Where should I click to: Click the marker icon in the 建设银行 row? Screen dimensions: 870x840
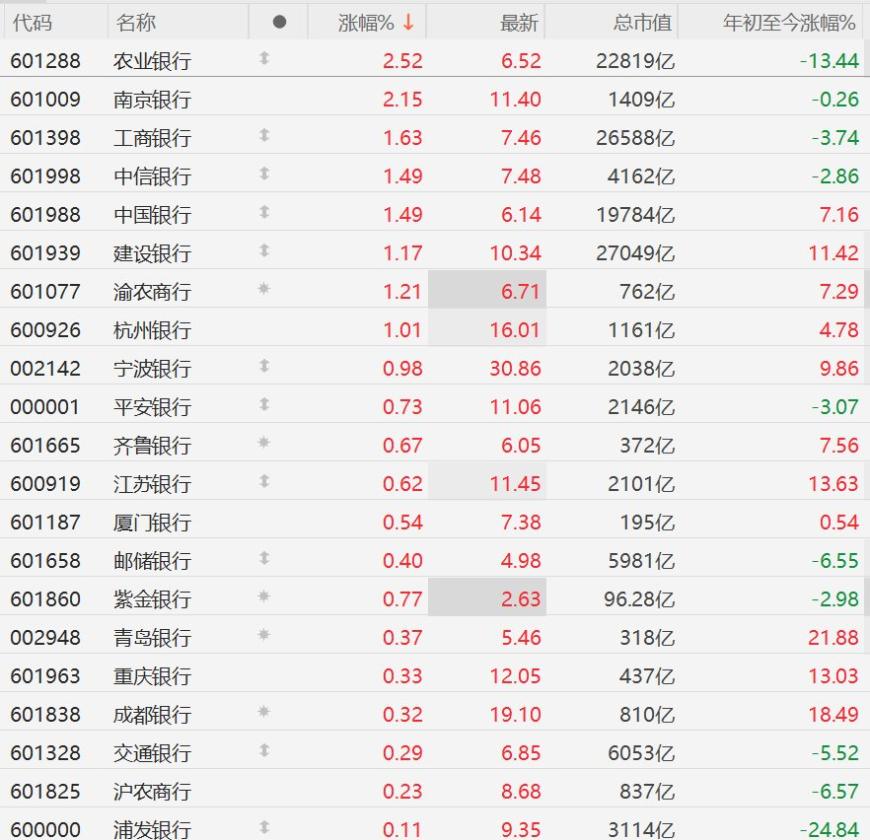point(265,250)
